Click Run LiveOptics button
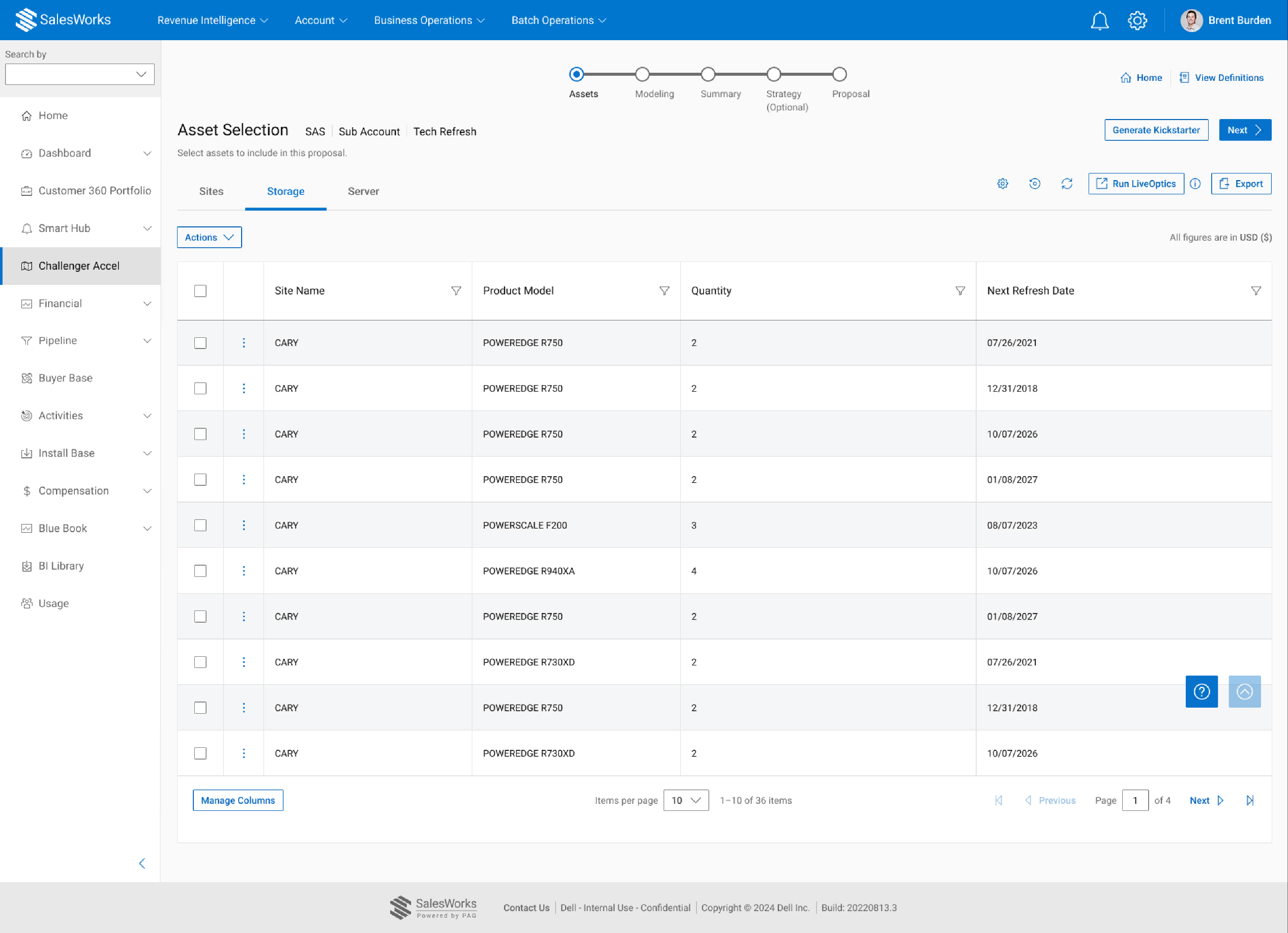This screenshot has height=933, width=1288. pos(1136,184)
